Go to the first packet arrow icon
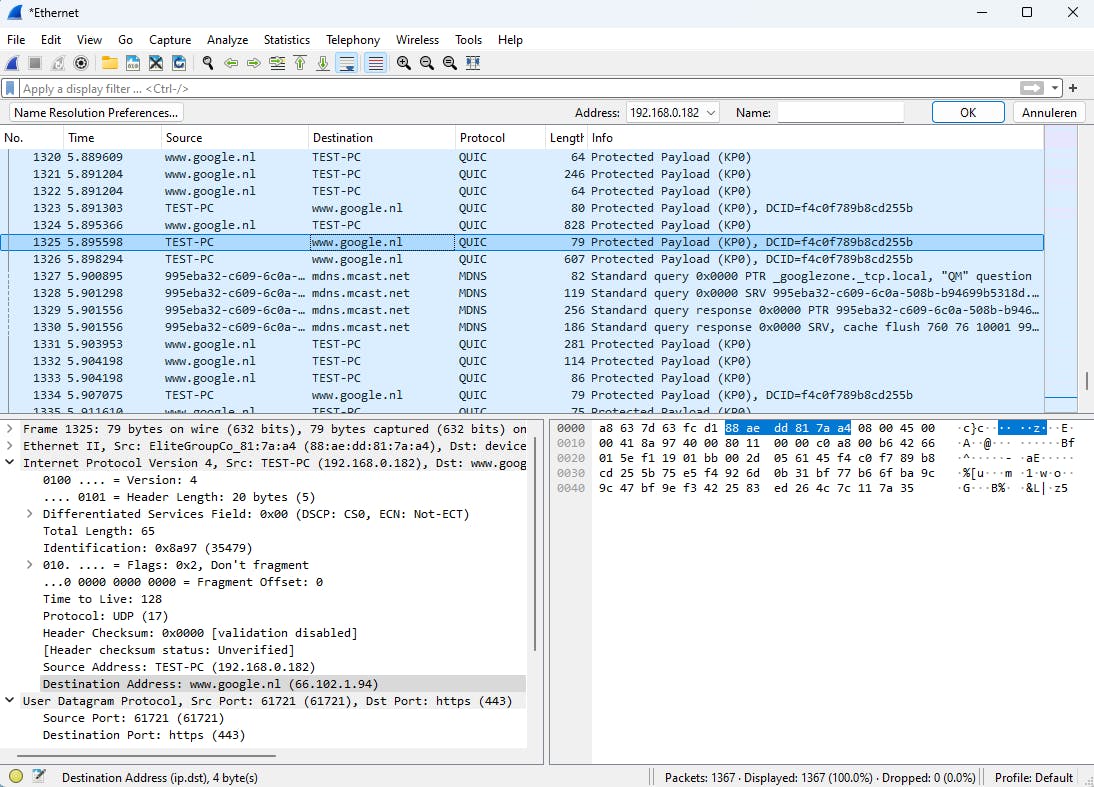Image resolution: width=1094 pixels, height=787 pixels. point(300,63)
